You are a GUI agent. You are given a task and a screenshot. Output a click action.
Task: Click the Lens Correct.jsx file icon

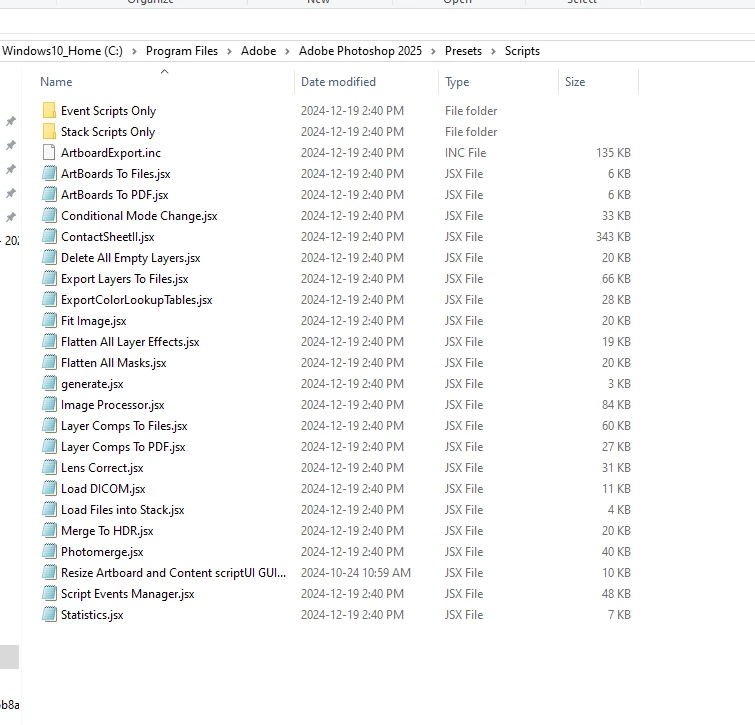pyautogui.click(x=49, y=467)
